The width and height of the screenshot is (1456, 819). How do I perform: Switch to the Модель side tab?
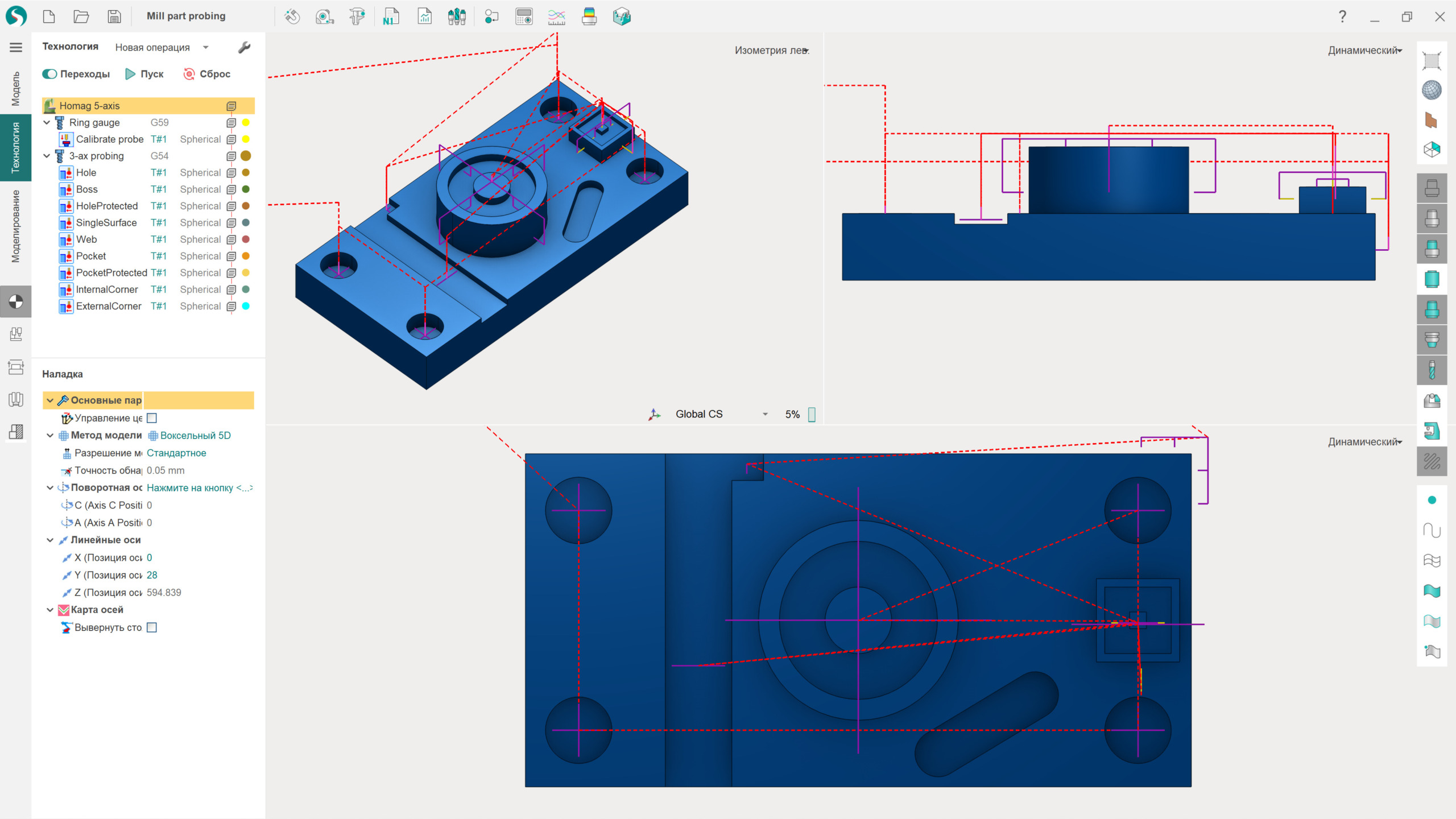coord(15,88)
